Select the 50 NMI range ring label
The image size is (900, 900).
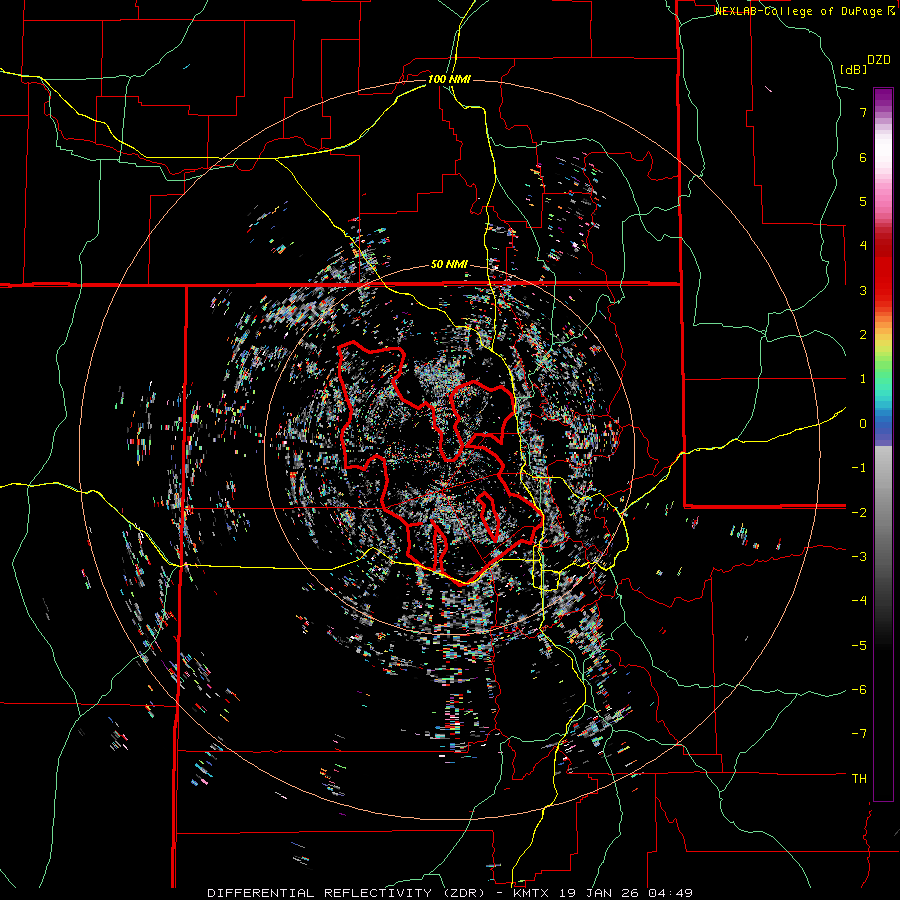click(x=449, y=265)
